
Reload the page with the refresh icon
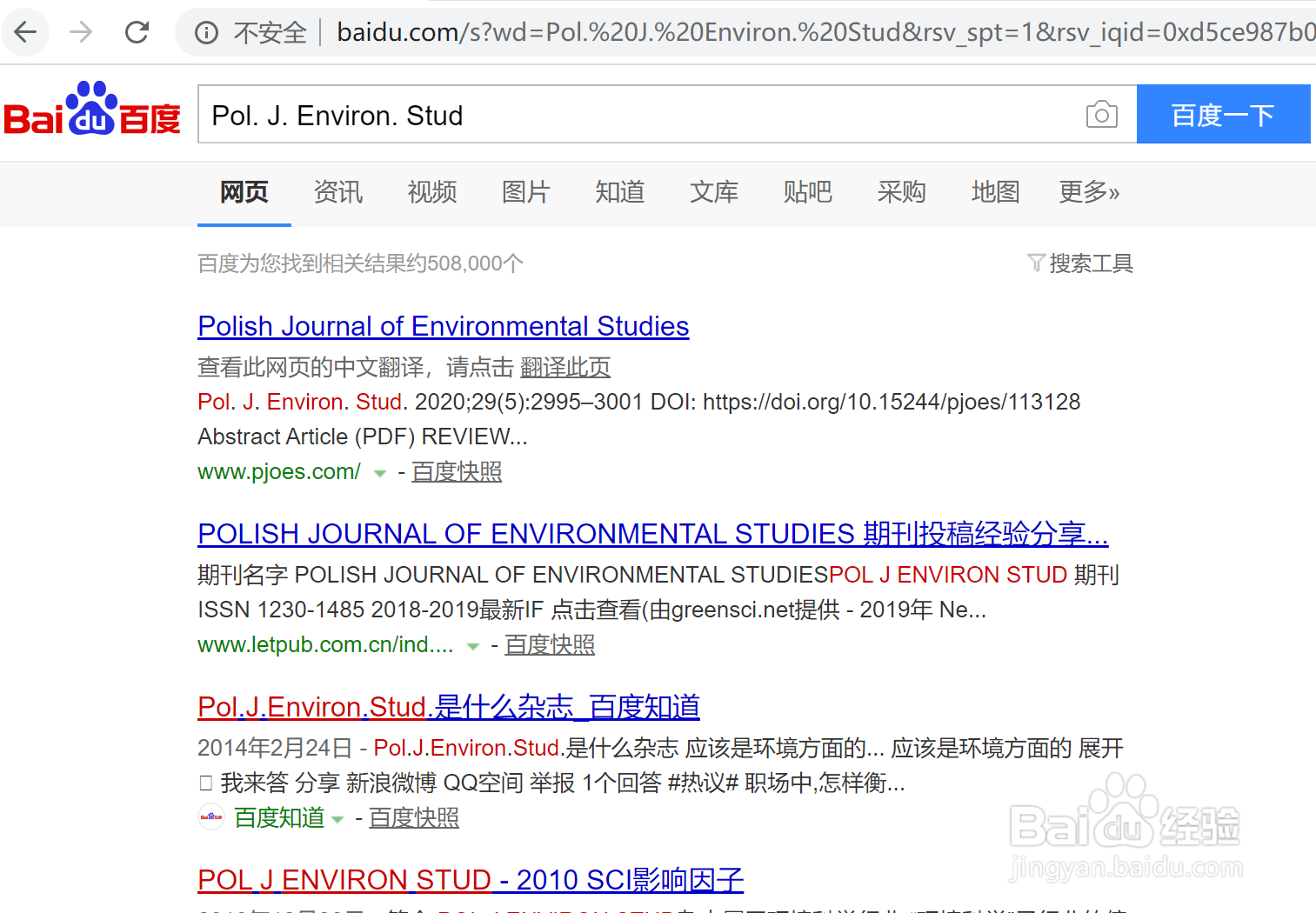tap(137, 32)
